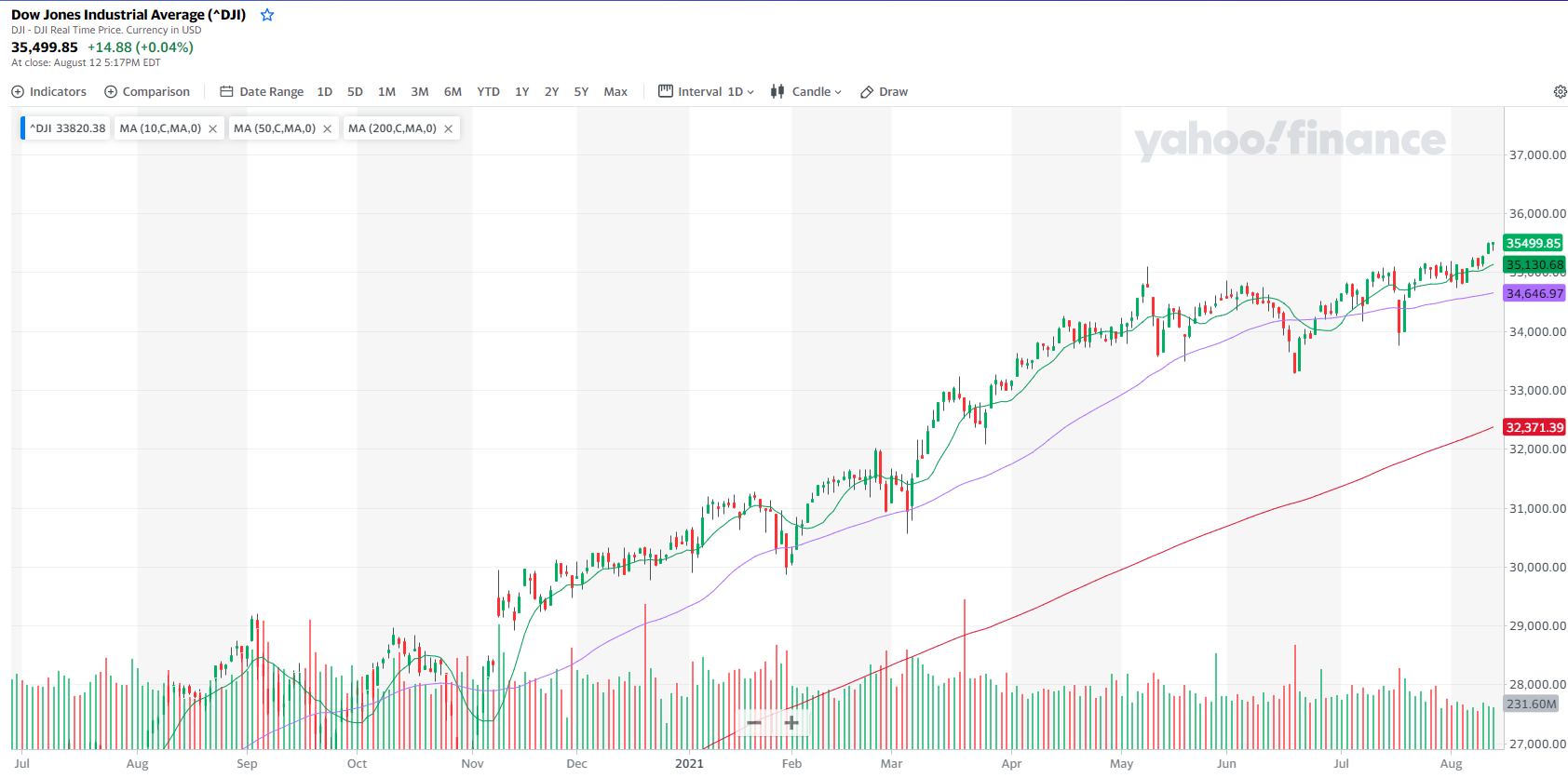This screenshot has width=1568, height=778.
Task: Click the +14.88 (+0.04%) change value
Action: coord(141,47)
